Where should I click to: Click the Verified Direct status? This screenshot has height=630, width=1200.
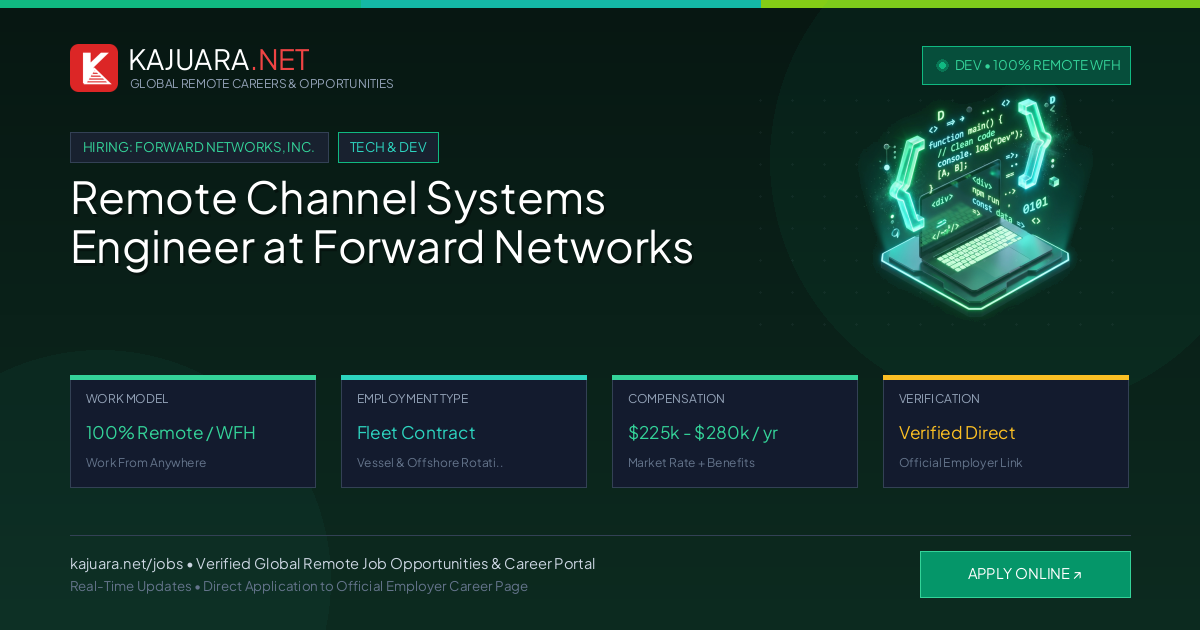957,433
